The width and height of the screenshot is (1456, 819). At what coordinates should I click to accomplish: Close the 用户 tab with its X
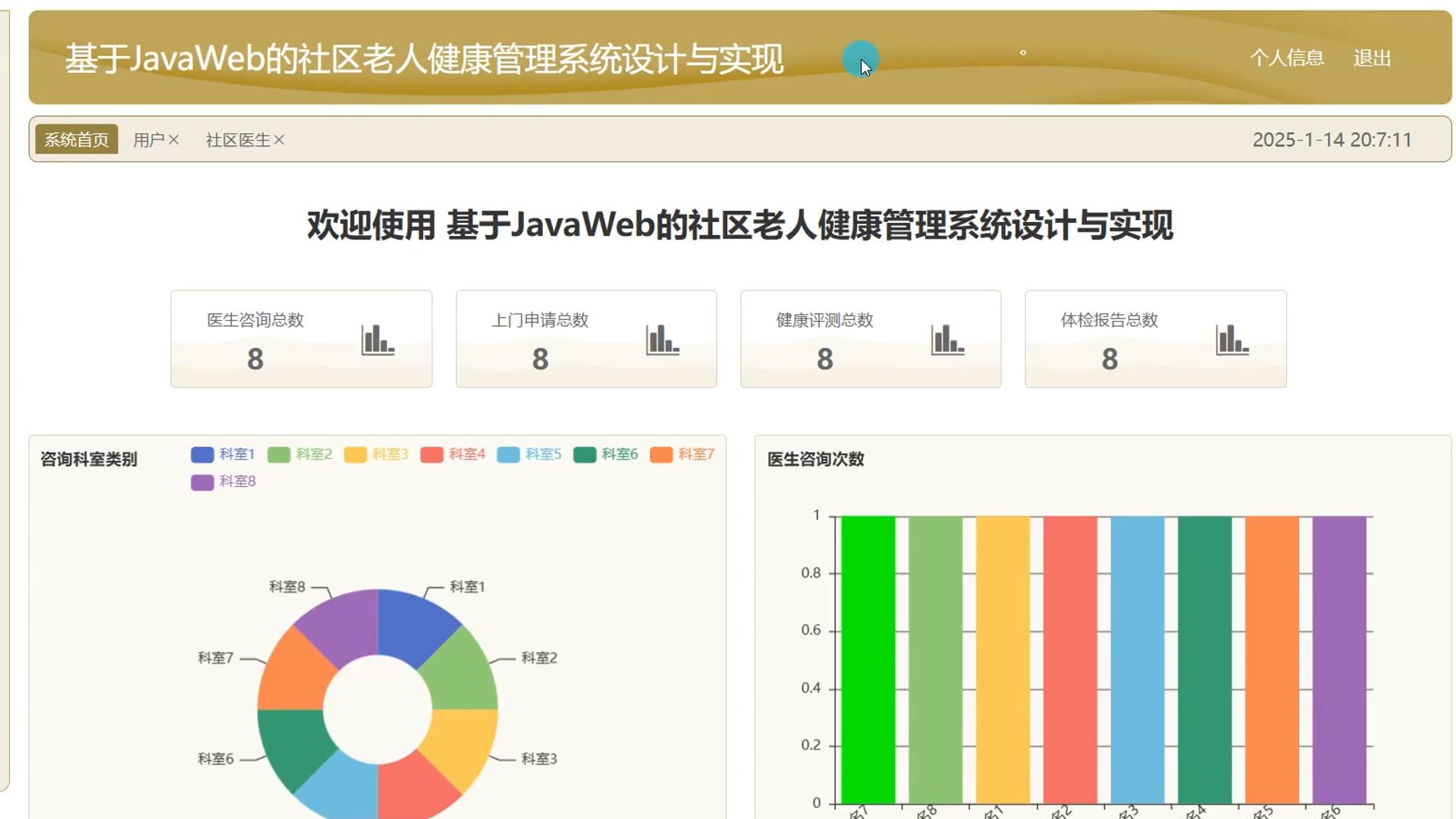pos(174,140)
